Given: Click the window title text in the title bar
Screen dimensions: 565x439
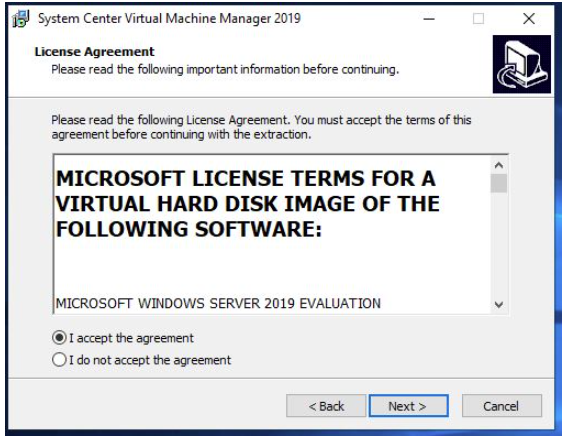Looking at the screenshot, I should [x=169, y=18].
